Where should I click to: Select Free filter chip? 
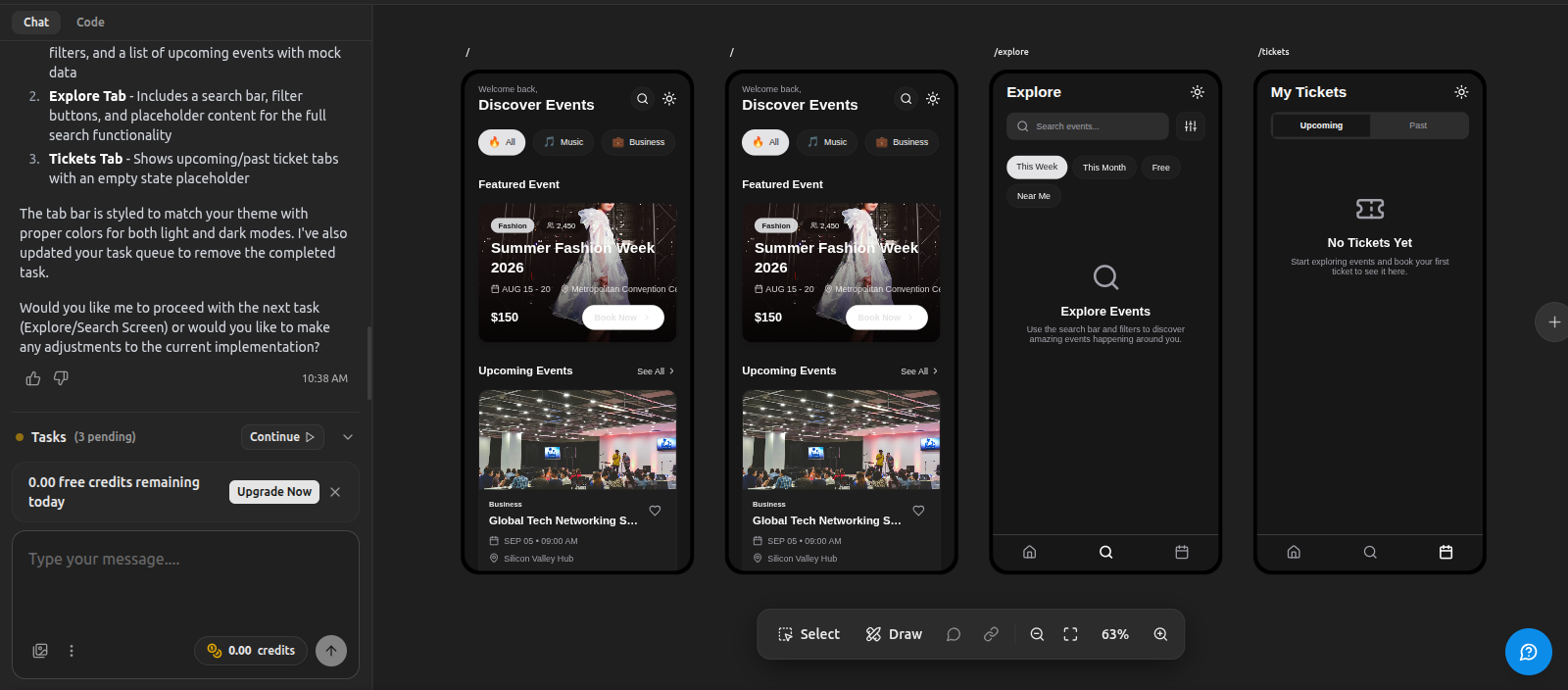[x=1161, y=168]
